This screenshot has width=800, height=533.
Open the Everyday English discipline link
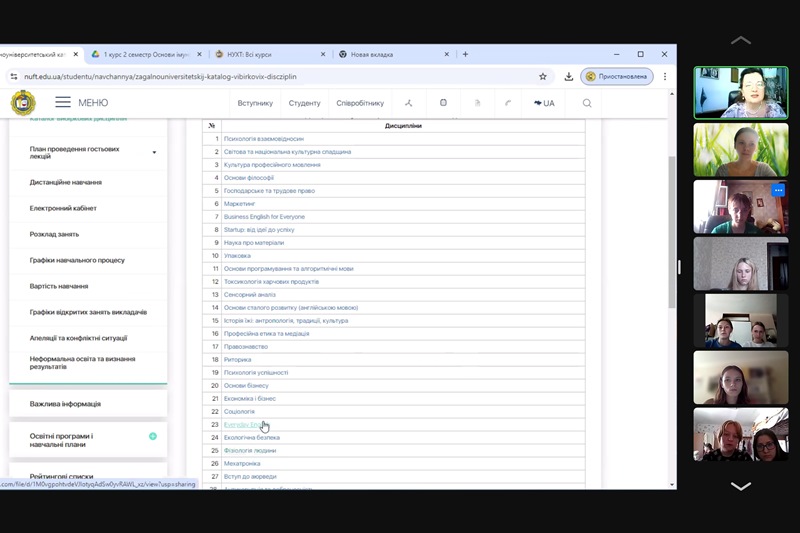[x=243, y=425]
